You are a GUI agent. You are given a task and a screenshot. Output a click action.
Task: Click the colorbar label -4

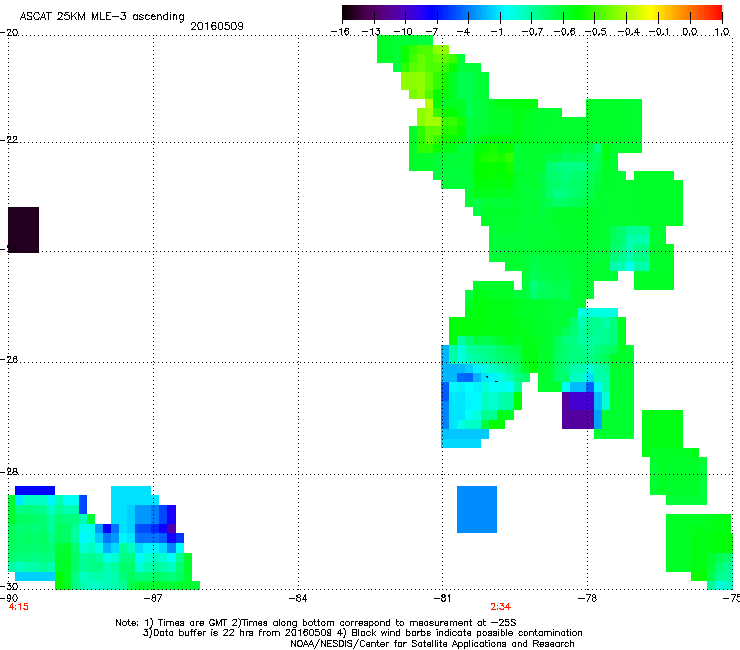pyautogui.click(x=464, y=32)
